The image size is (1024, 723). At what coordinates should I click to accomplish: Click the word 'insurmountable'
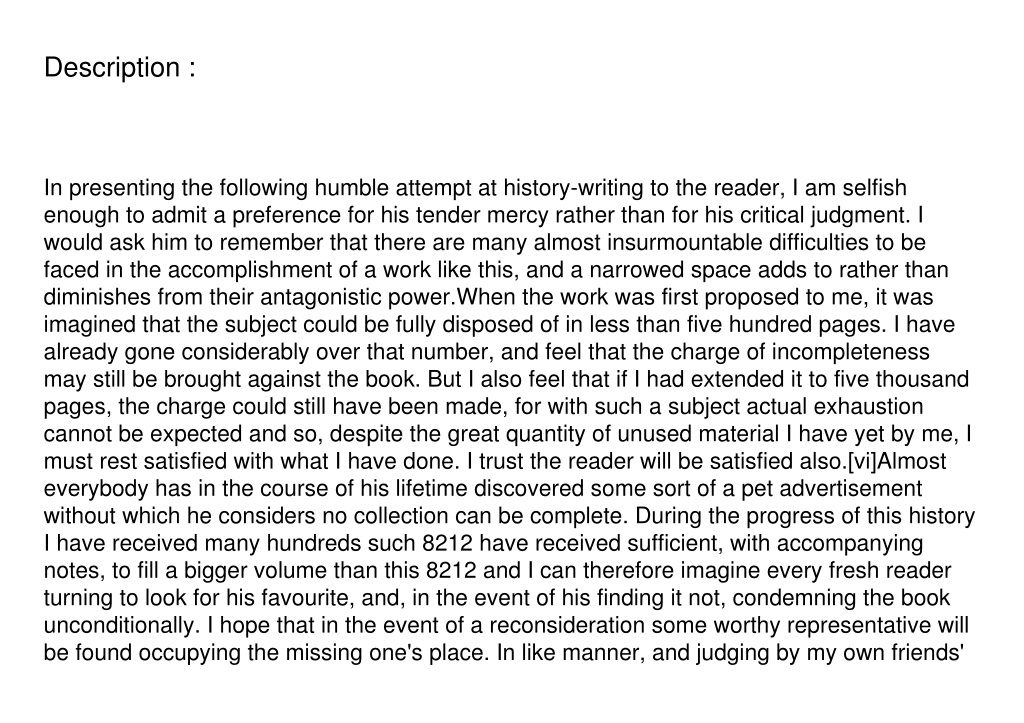684,243
